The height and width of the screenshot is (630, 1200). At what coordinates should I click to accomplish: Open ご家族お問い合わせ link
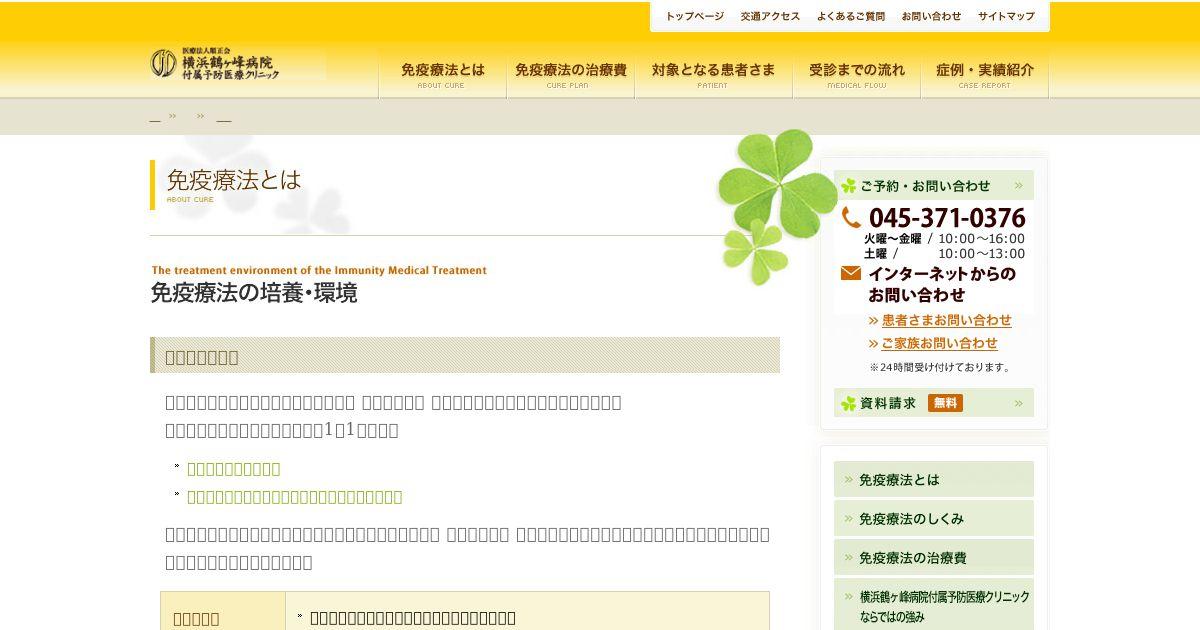coord(939,343)
